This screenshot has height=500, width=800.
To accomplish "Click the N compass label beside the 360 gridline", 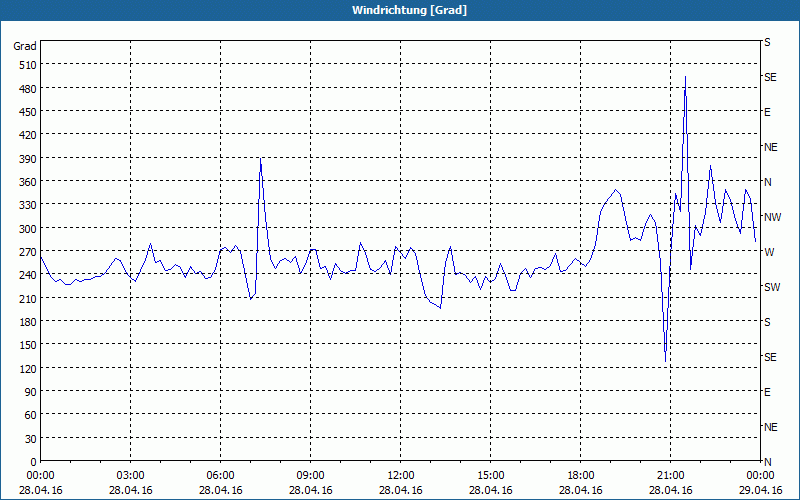I will [767, 182].
